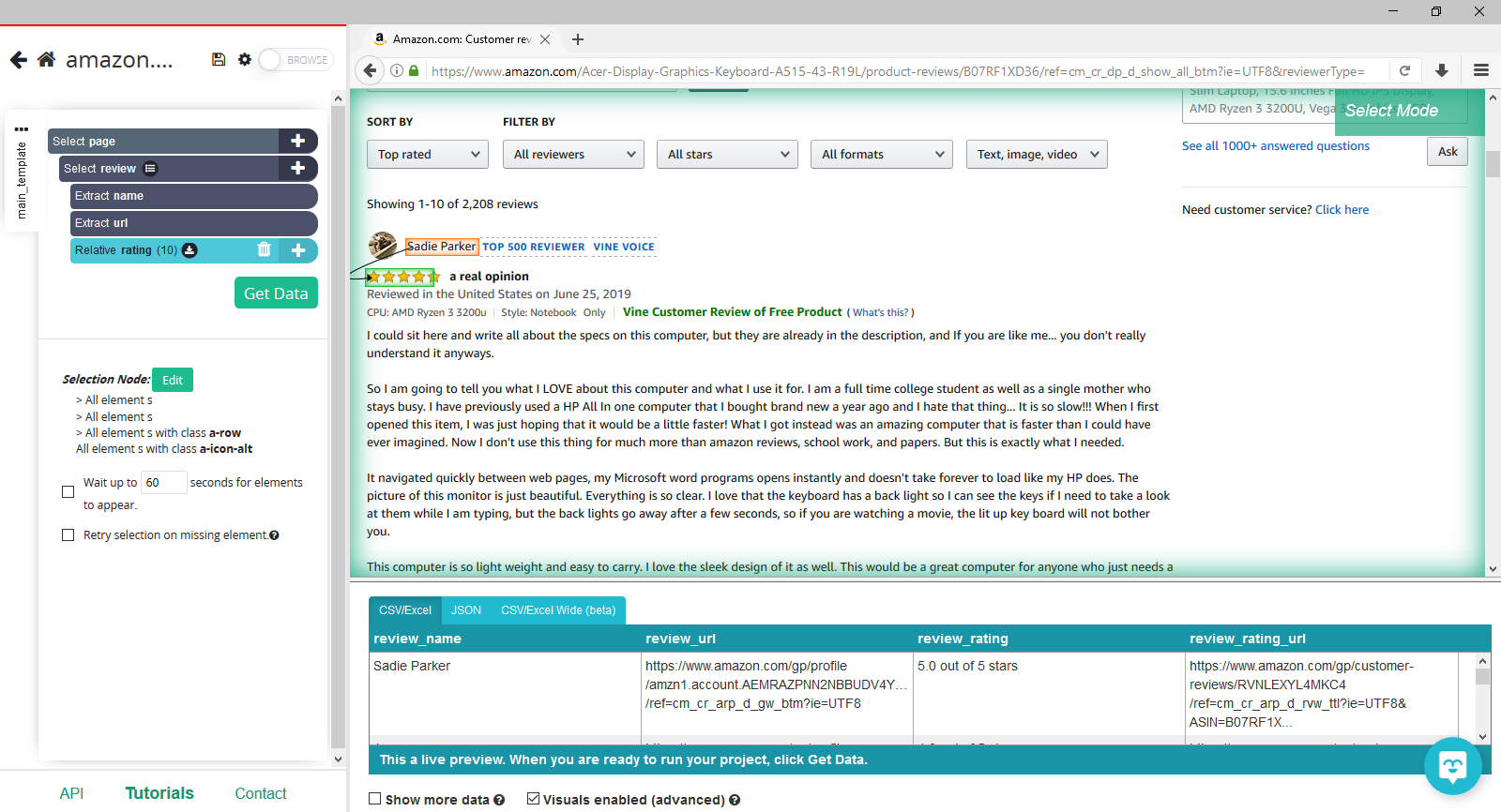Click the Get Data button
This screenshot has height=812, width=1501.
click(276, 293)
